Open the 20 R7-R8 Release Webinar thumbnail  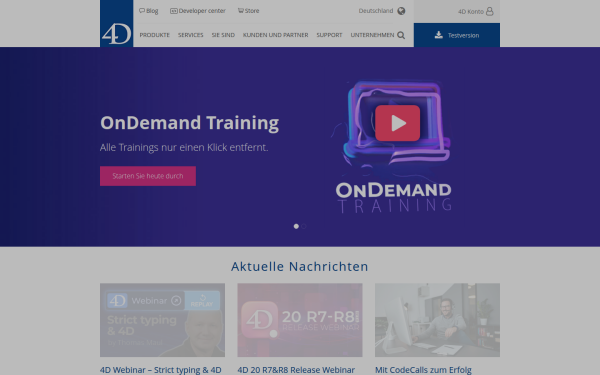click(x=300, y=320)
